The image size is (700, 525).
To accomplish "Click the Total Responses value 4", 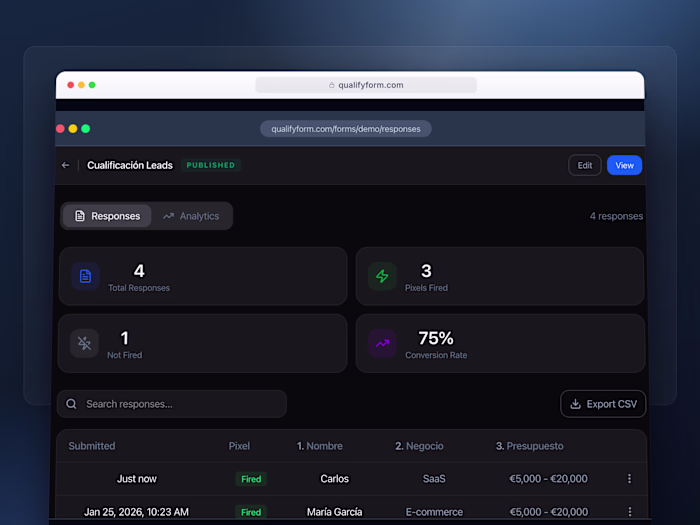I will coord(139,271).
